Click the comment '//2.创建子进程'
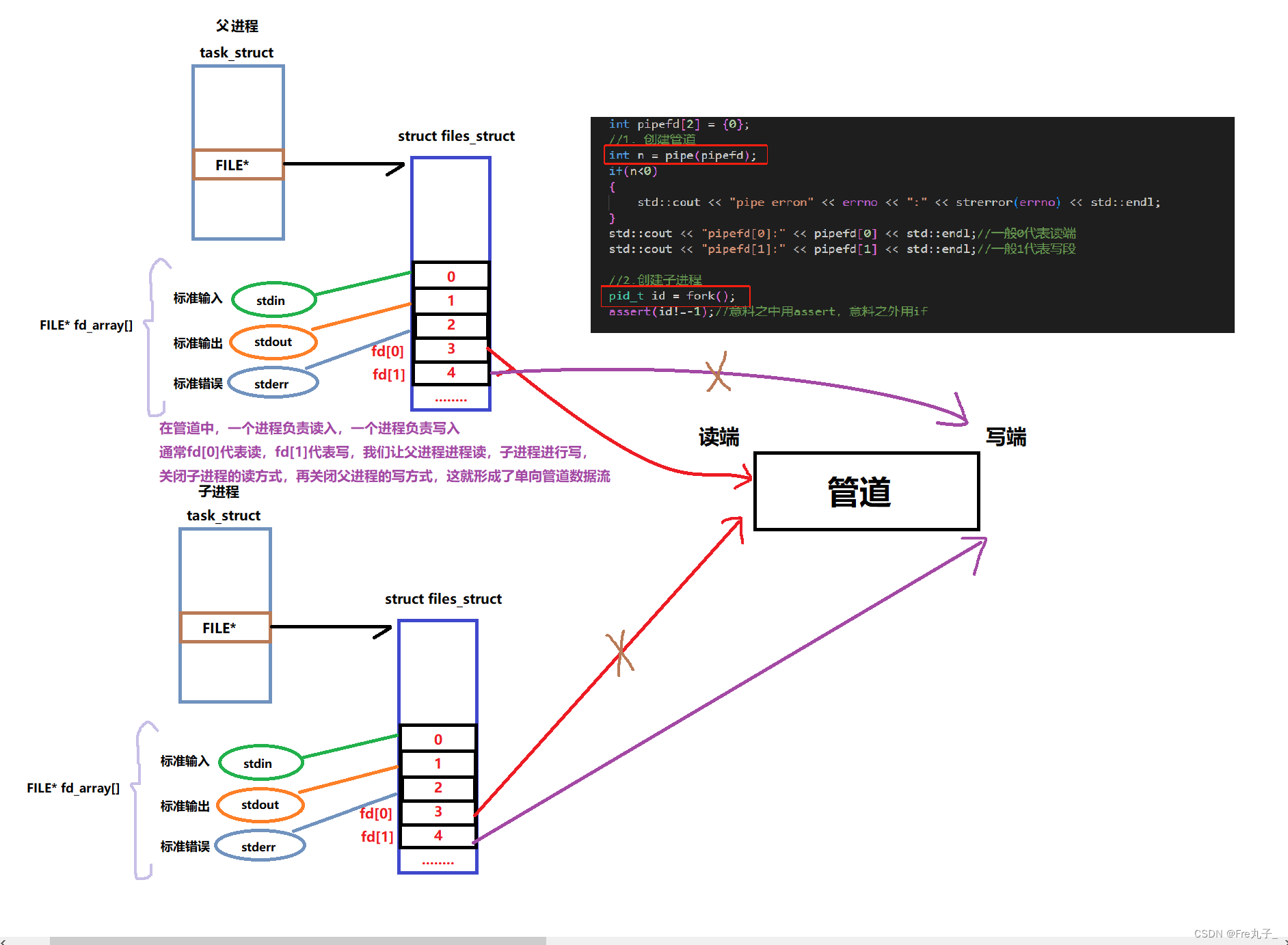 click(x=655, y=280)
